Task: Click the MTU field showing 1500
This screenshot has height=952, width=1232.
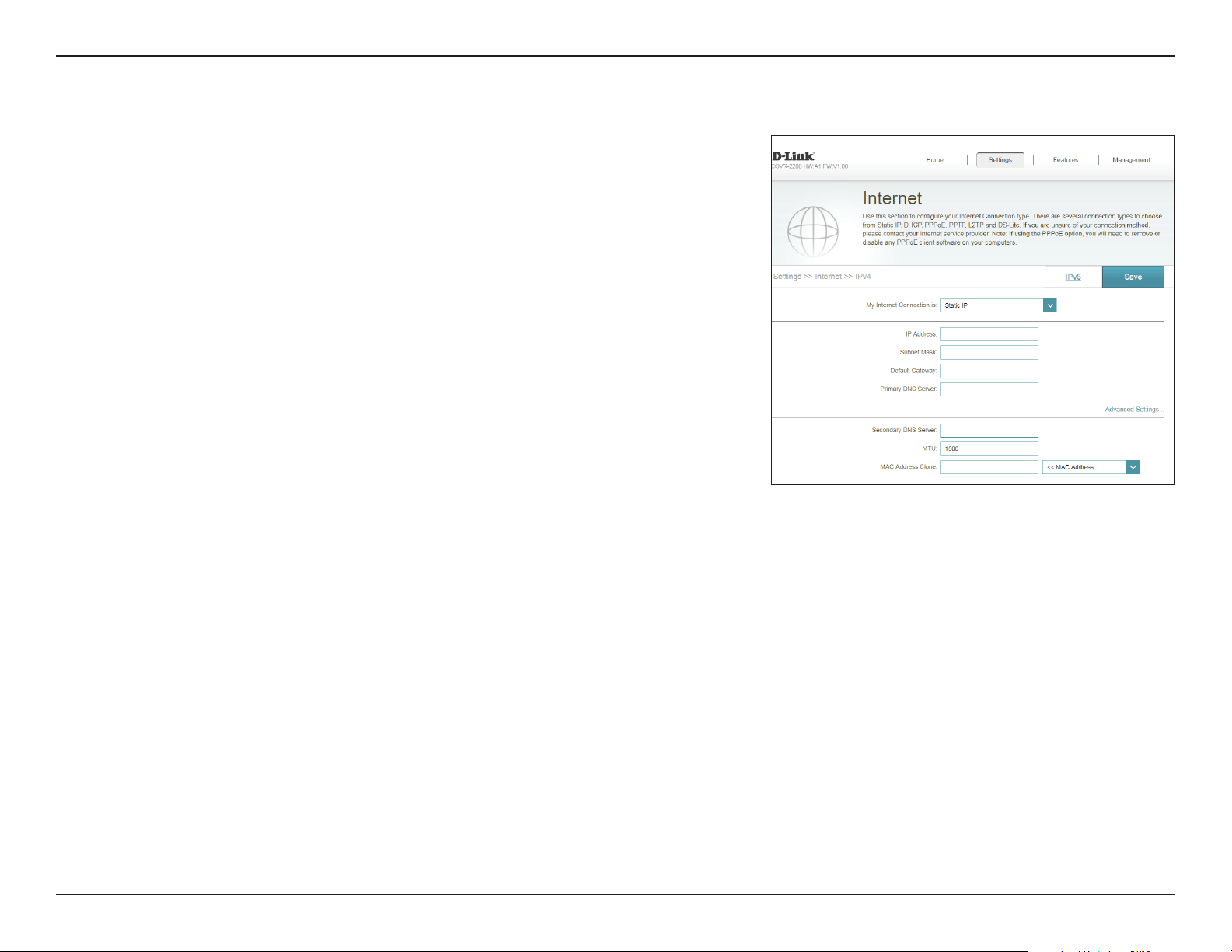Action: coord(989,448)
